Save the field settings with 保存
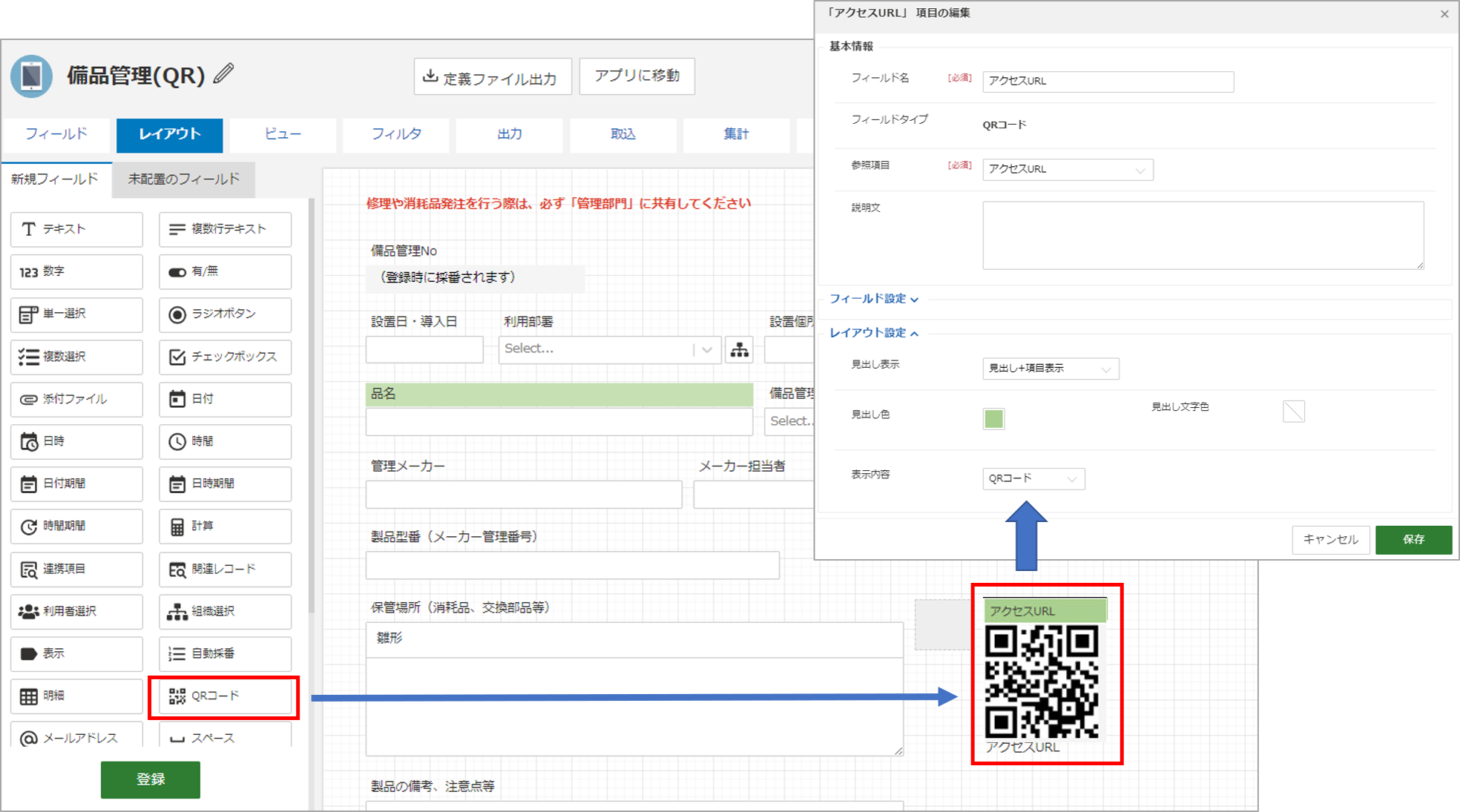The image size is (1460, 812). click(1413, 540)
